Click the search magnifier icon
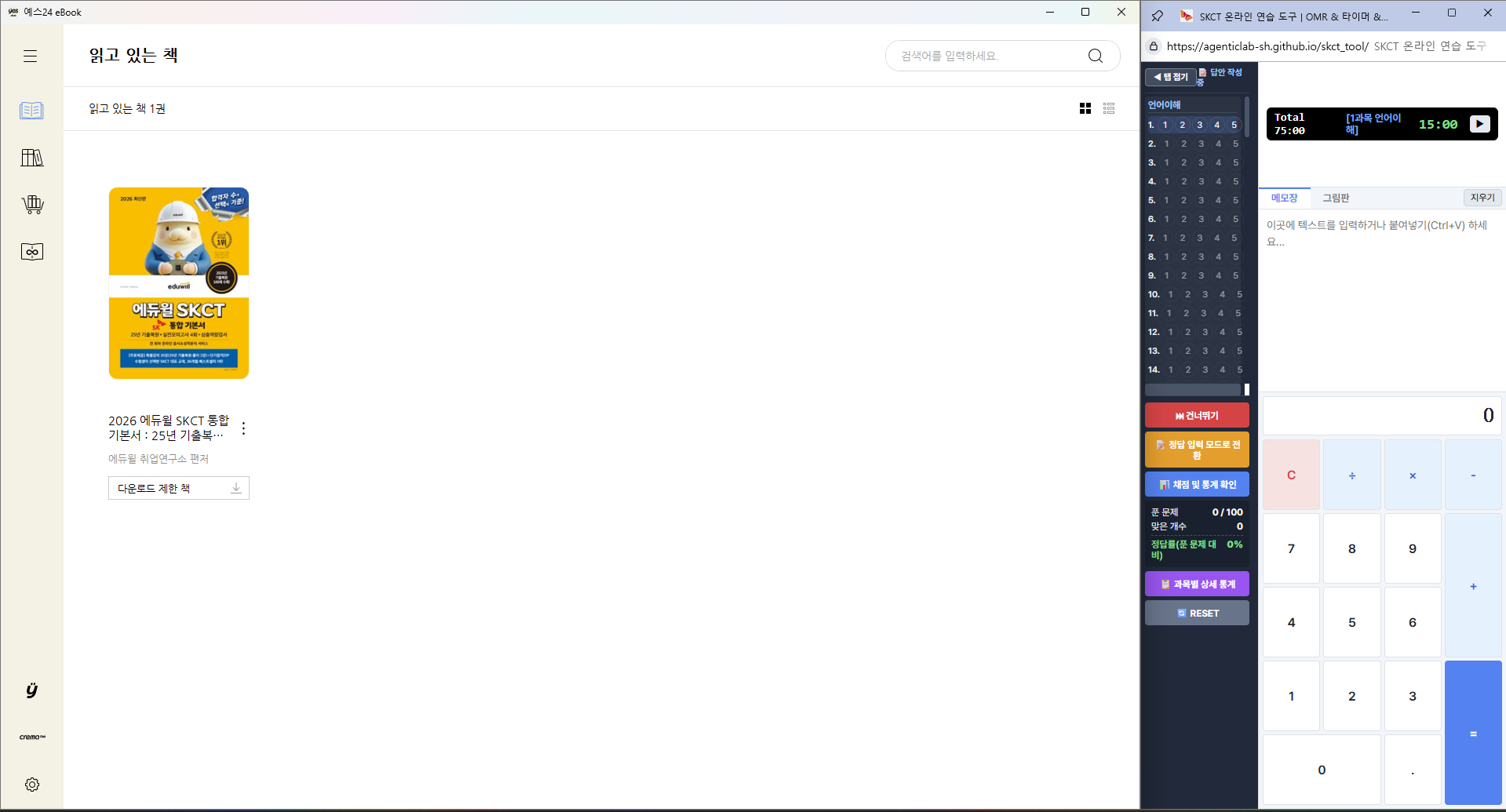 pos(1096,56)
